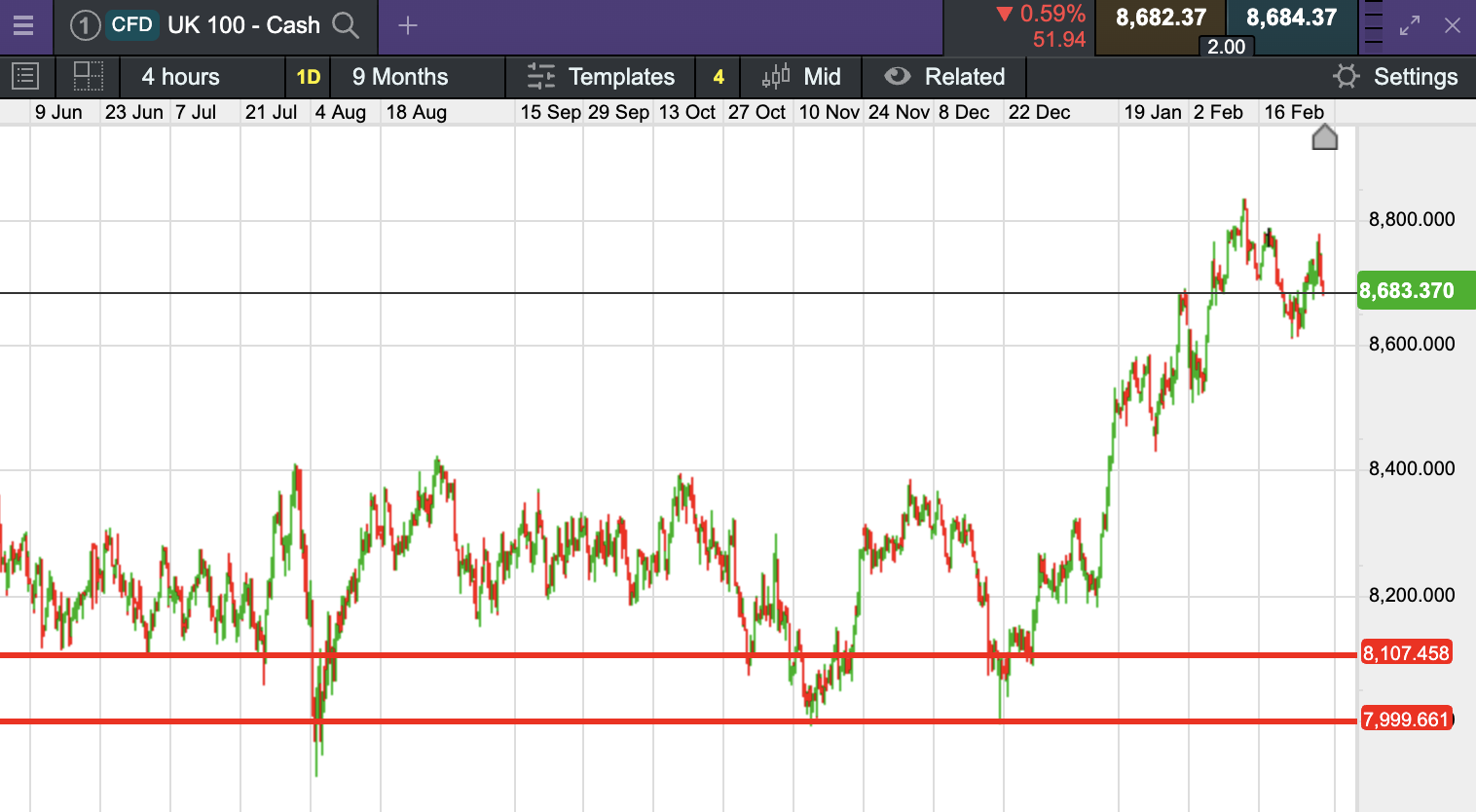Open the hamburger main menu
Image resolution: width=1476 pixels, height=812 pixels.
(x=22, y=25)
